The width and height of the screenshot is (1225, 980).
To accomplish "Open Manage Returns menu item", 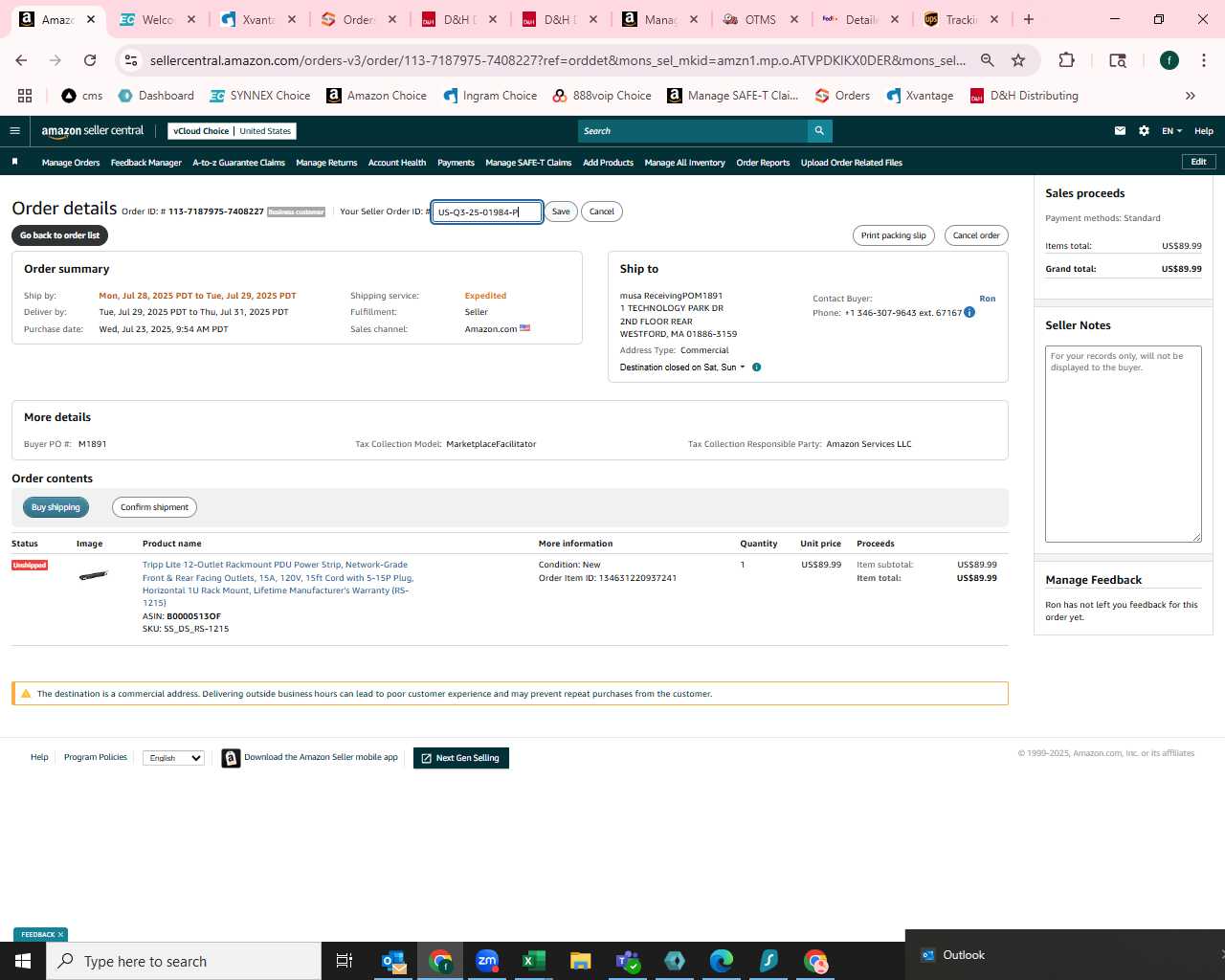I will [x=326, y=163].
